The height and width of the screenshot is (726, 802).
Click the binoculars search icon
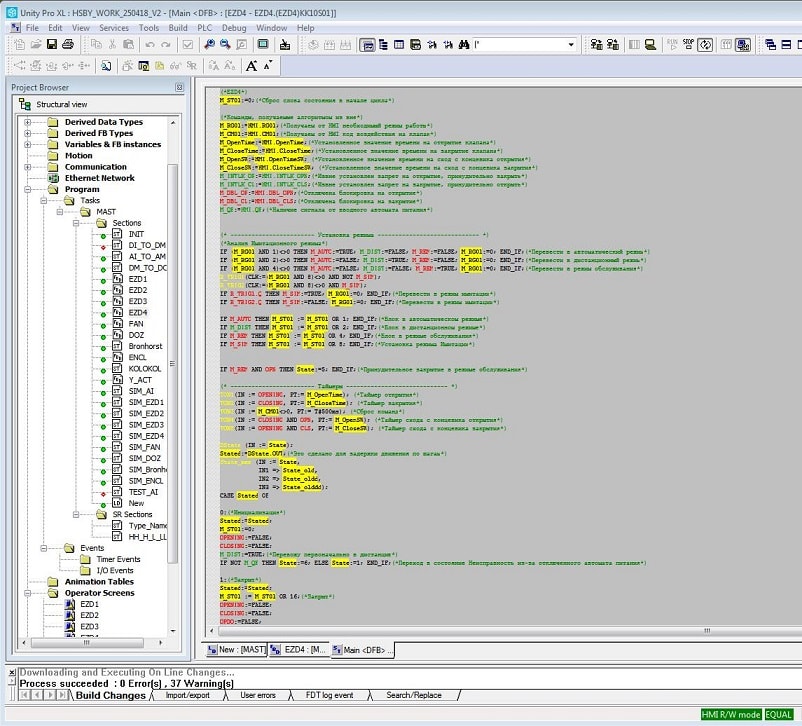(x=464, y=45)
